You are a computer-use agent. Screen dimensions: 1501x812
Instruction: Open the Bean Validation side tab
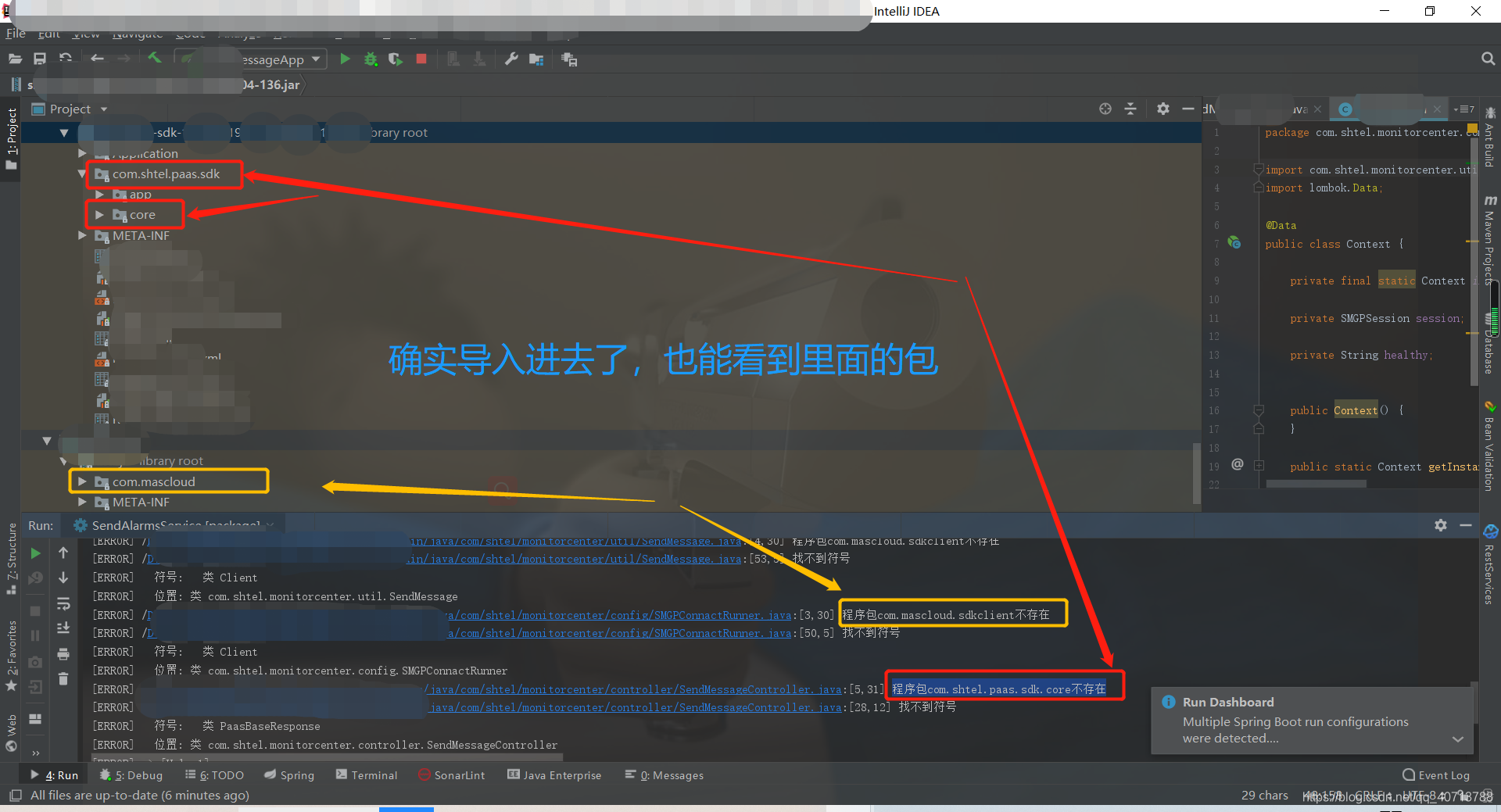click(x=1490, y=446)
